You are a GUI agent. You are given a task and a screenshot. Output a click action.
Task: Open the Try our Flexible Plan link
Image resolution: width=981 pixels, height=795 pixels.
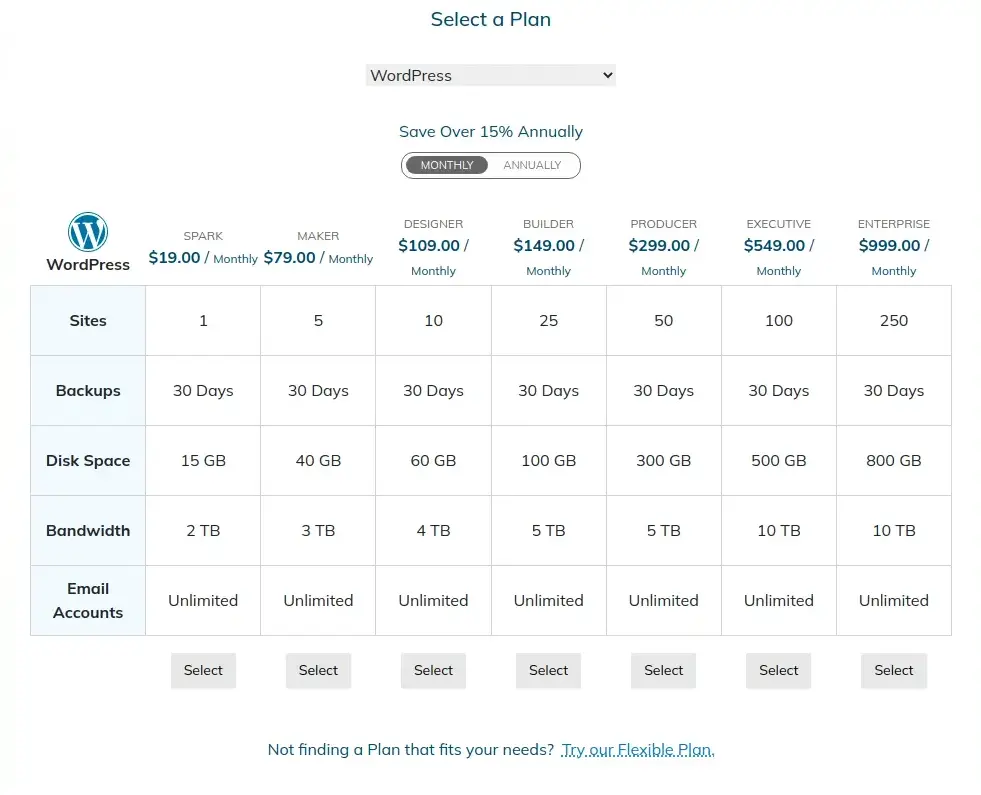click(638, 749)
